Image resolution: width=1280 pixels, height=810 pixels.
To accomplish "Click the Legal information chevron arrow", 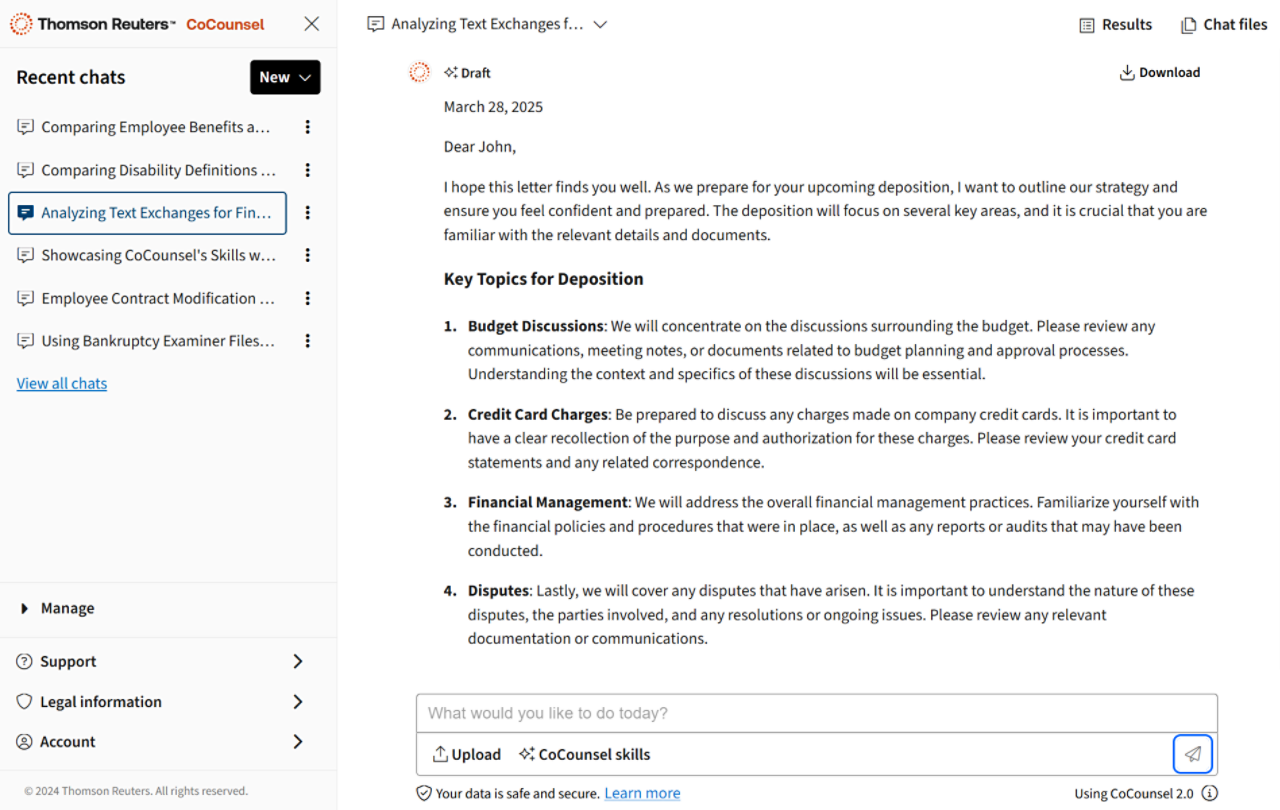I will tap(298, 702).
